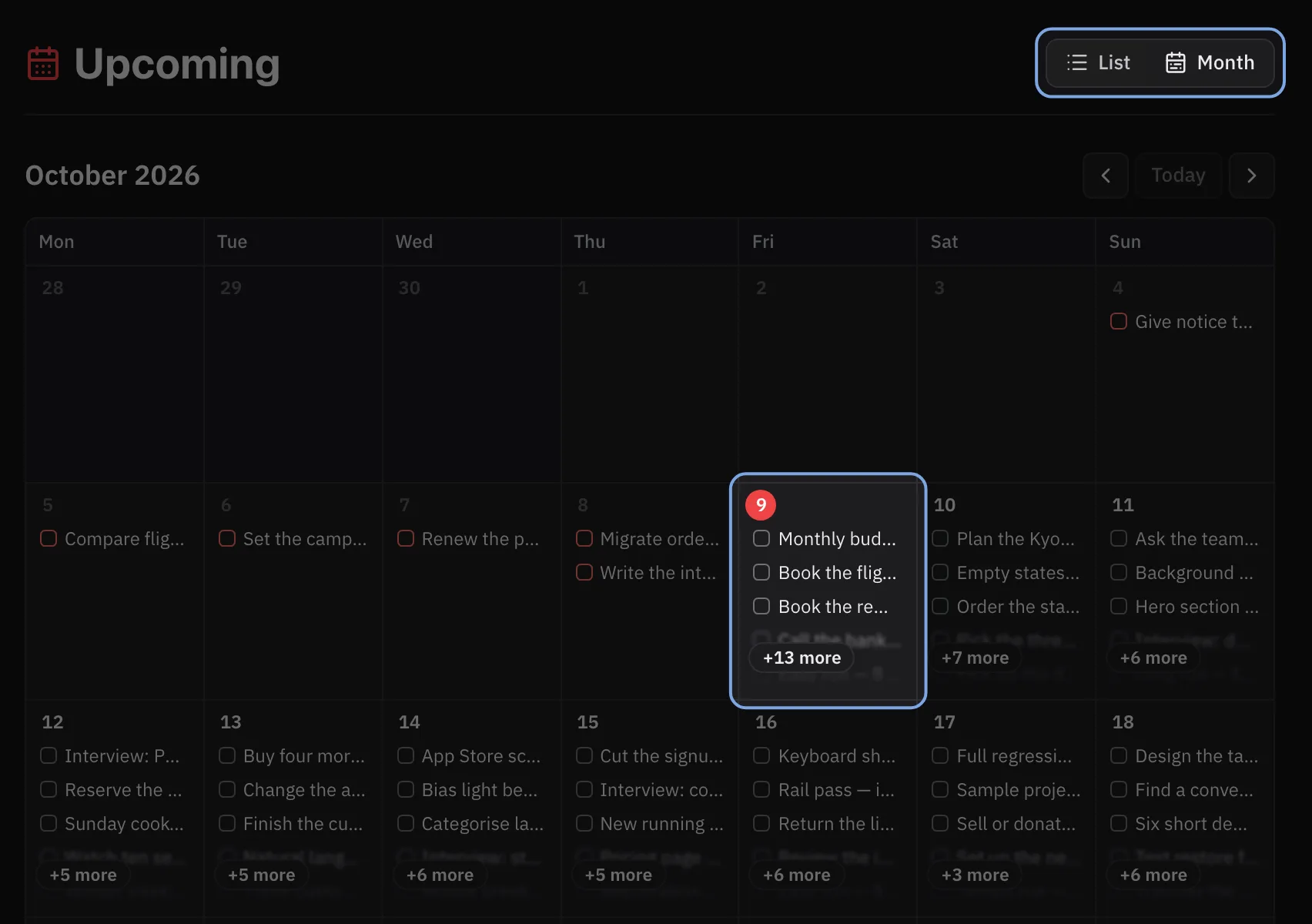Switch to Month view
Viewport: 1312px width, 924px height.
pyautogui.click(x=1210, y=62)
